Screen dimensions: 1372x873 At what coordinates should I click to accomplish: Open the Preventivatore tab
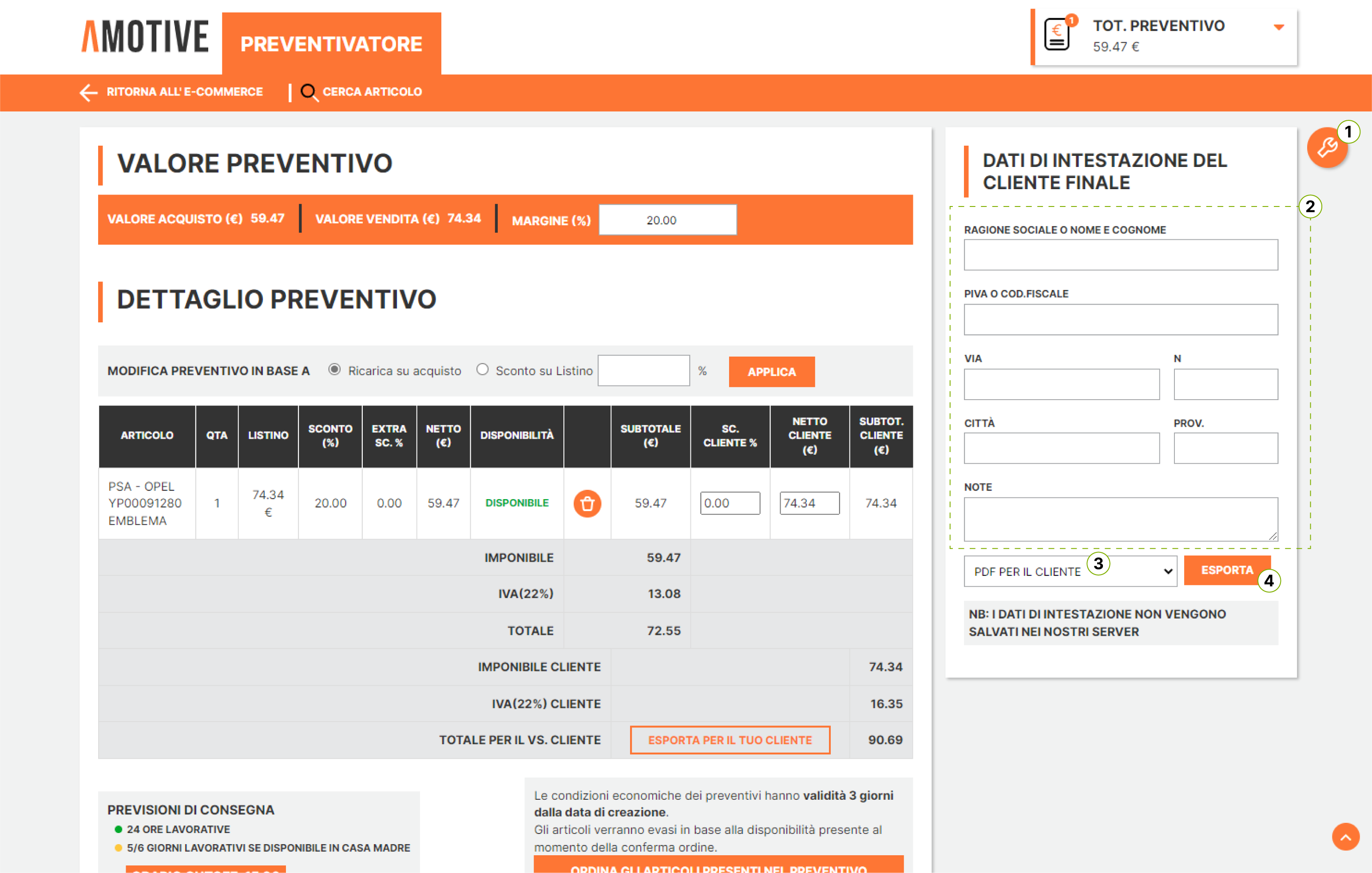pyautogui.click(x=331, y=44)
